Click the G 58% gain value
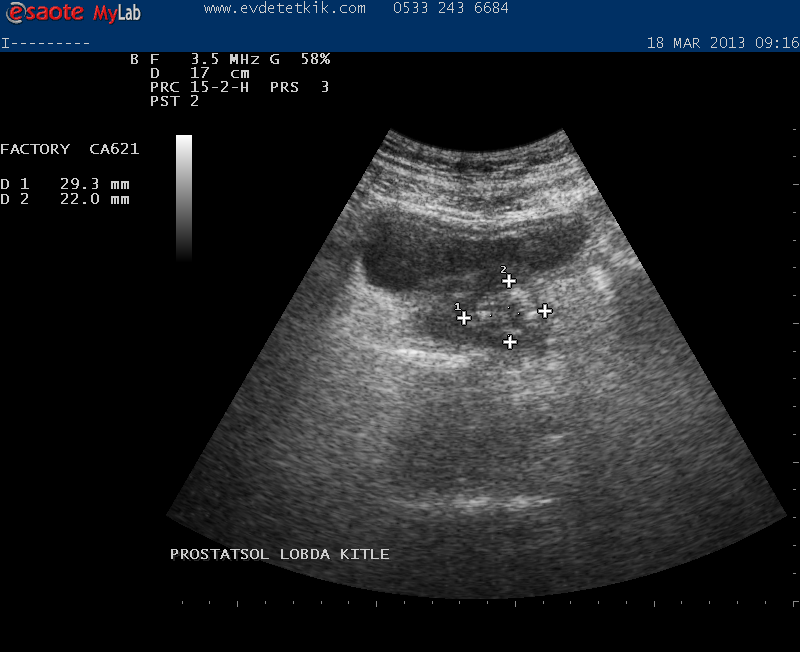Viewport: 800px width, 652px height. pos(300,59)
